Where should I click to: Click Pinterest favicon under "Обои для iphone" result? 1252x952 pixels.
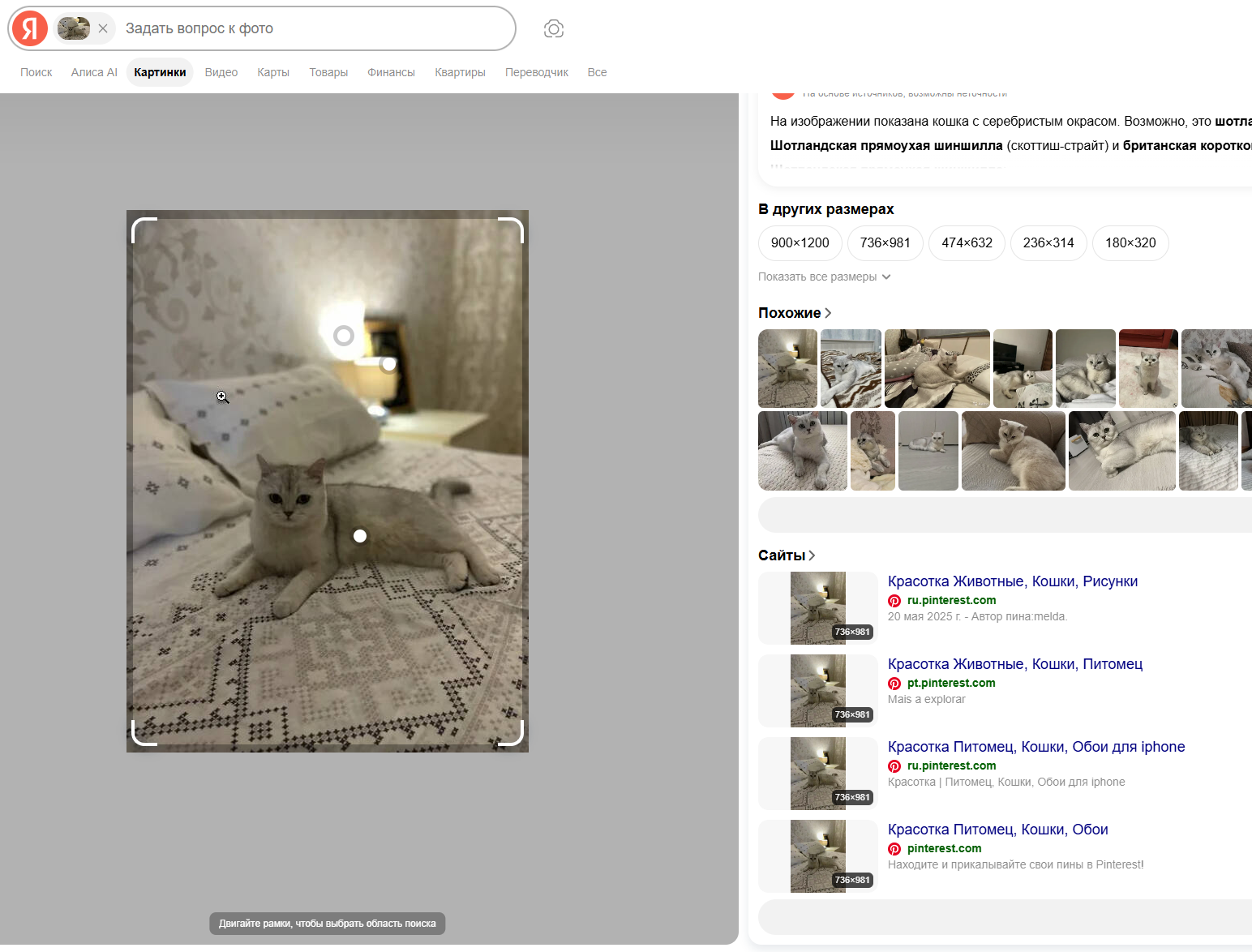tap(894, 766)
